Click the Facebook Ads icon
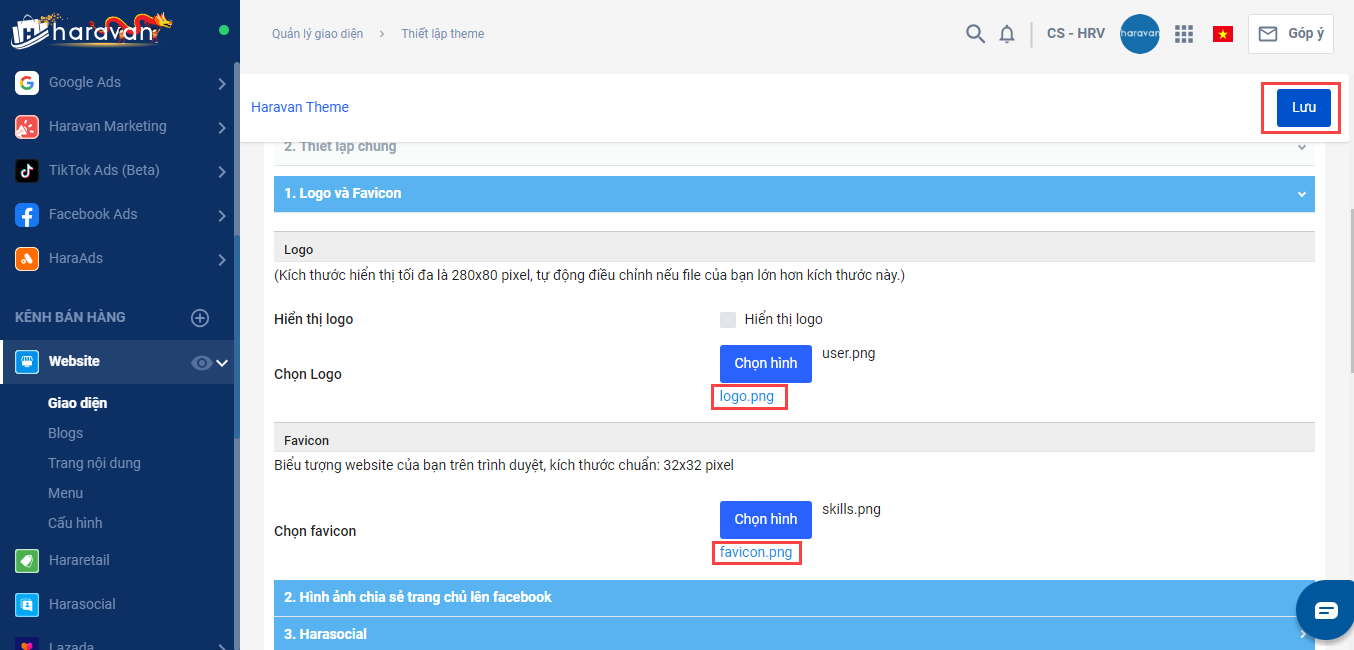 (27, 215)
